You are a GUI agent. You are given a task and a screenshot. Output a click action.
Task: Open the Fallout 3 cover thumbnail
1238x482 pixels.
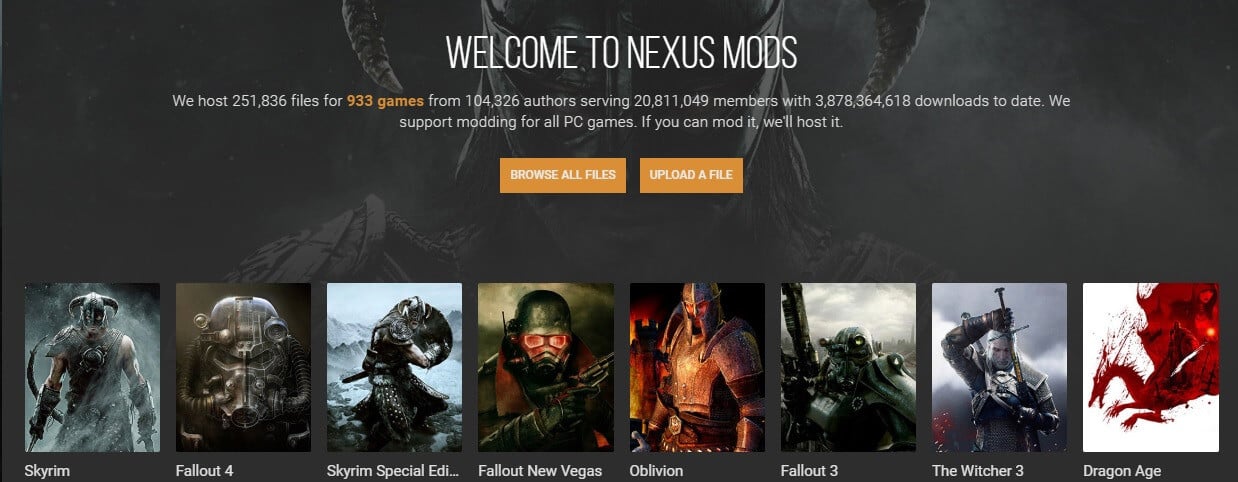pos(848,367)
